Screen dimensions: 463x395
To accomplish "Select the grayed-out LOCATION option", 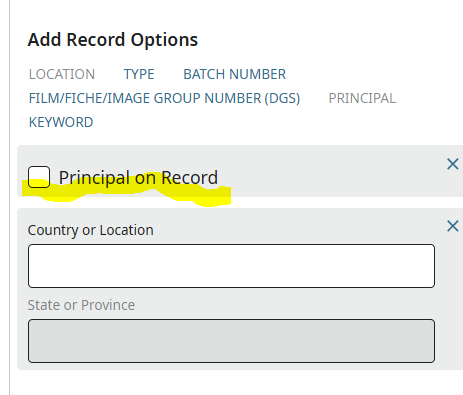I will (62, 74).
